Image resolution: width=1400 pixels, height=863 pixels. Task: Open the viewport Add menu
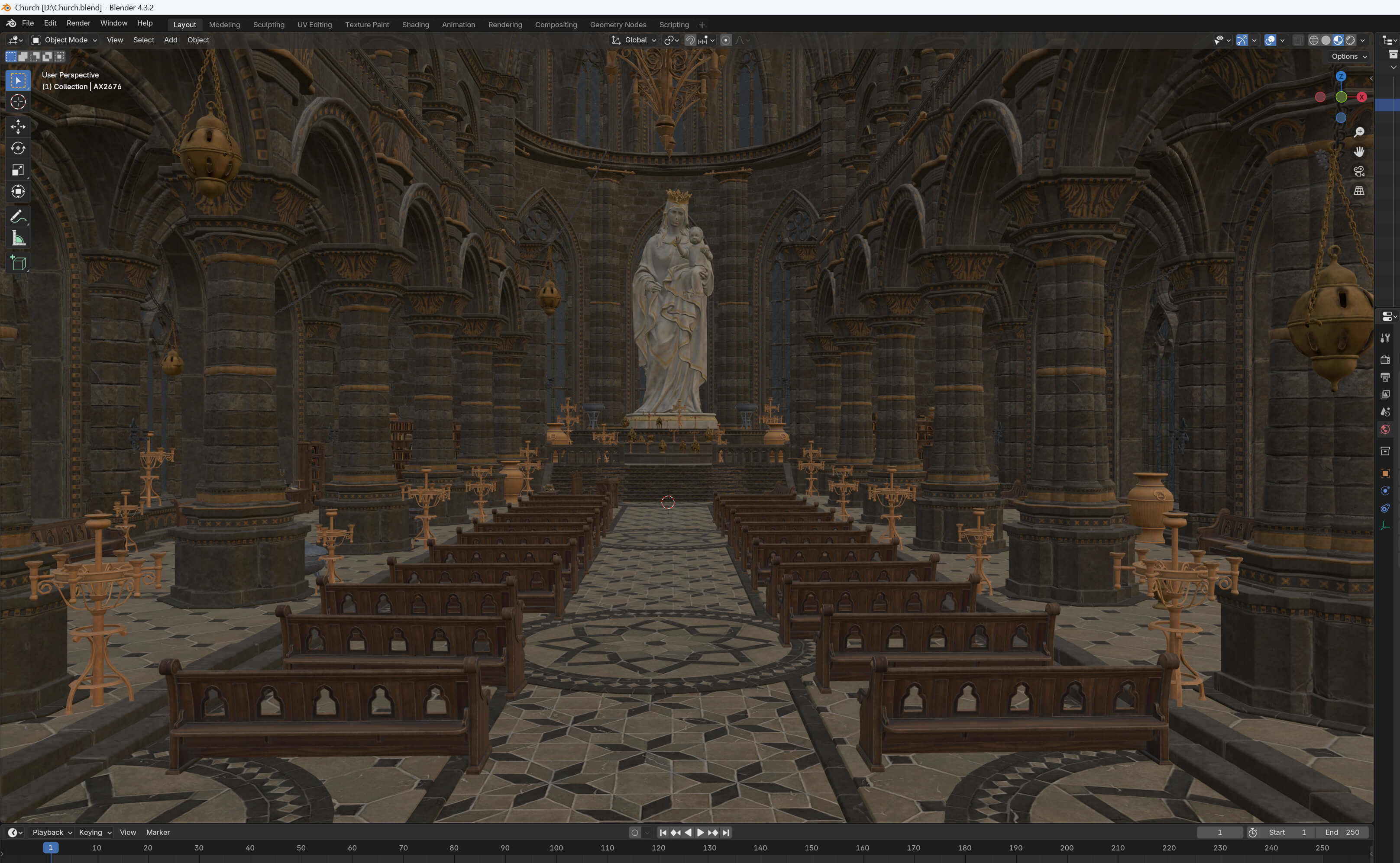(170, 40)
